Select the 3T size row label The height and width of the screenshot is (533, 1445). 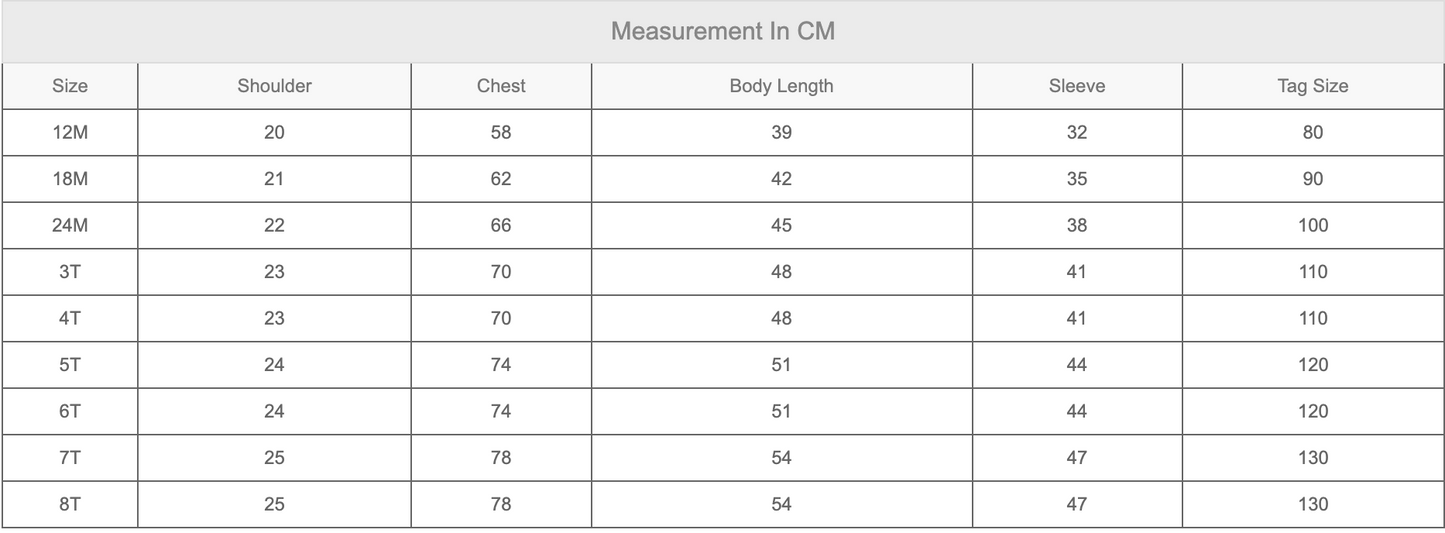click(x=70, y=272)
